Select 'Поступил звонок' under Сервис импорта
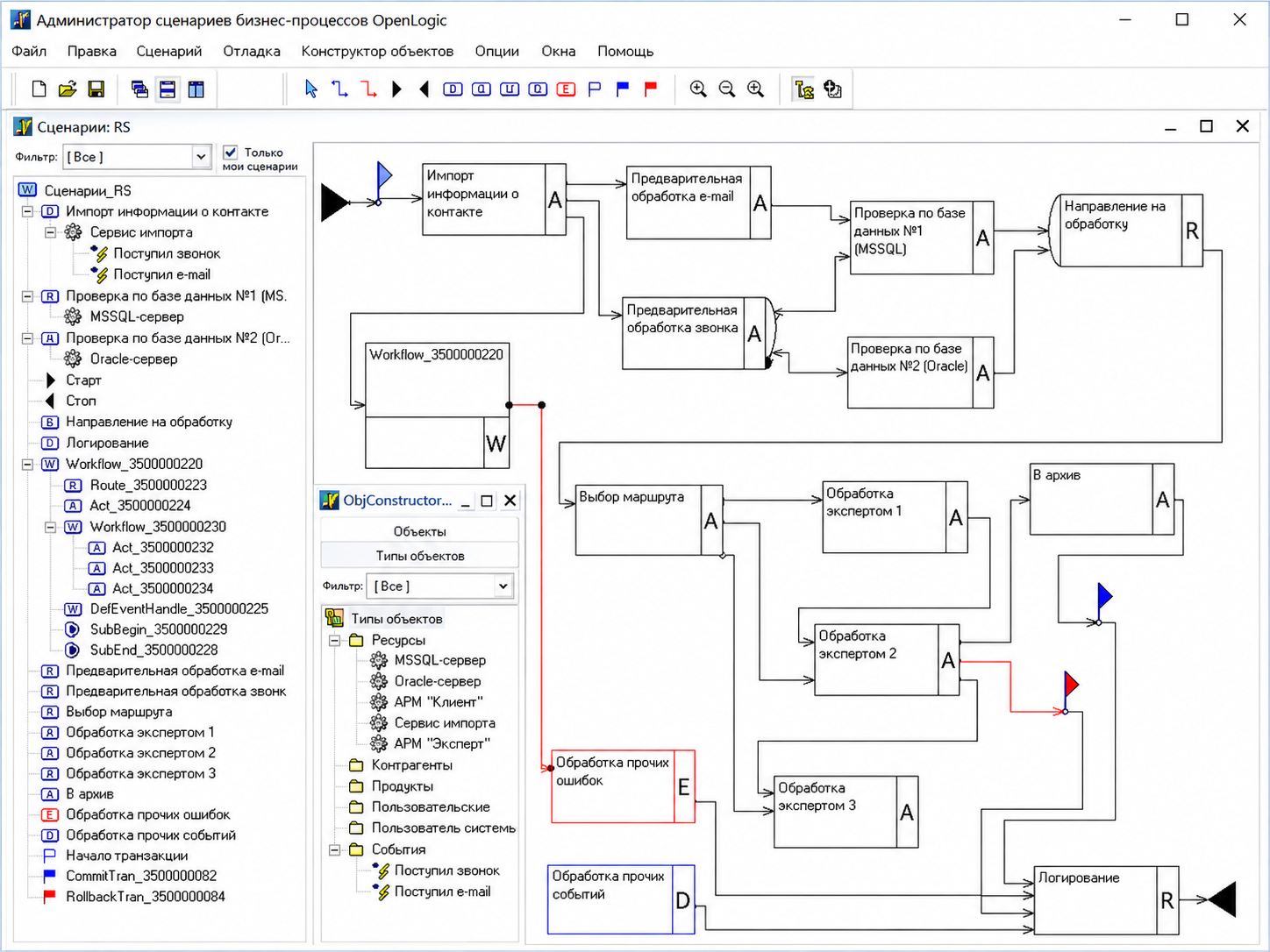 (167, 253)
